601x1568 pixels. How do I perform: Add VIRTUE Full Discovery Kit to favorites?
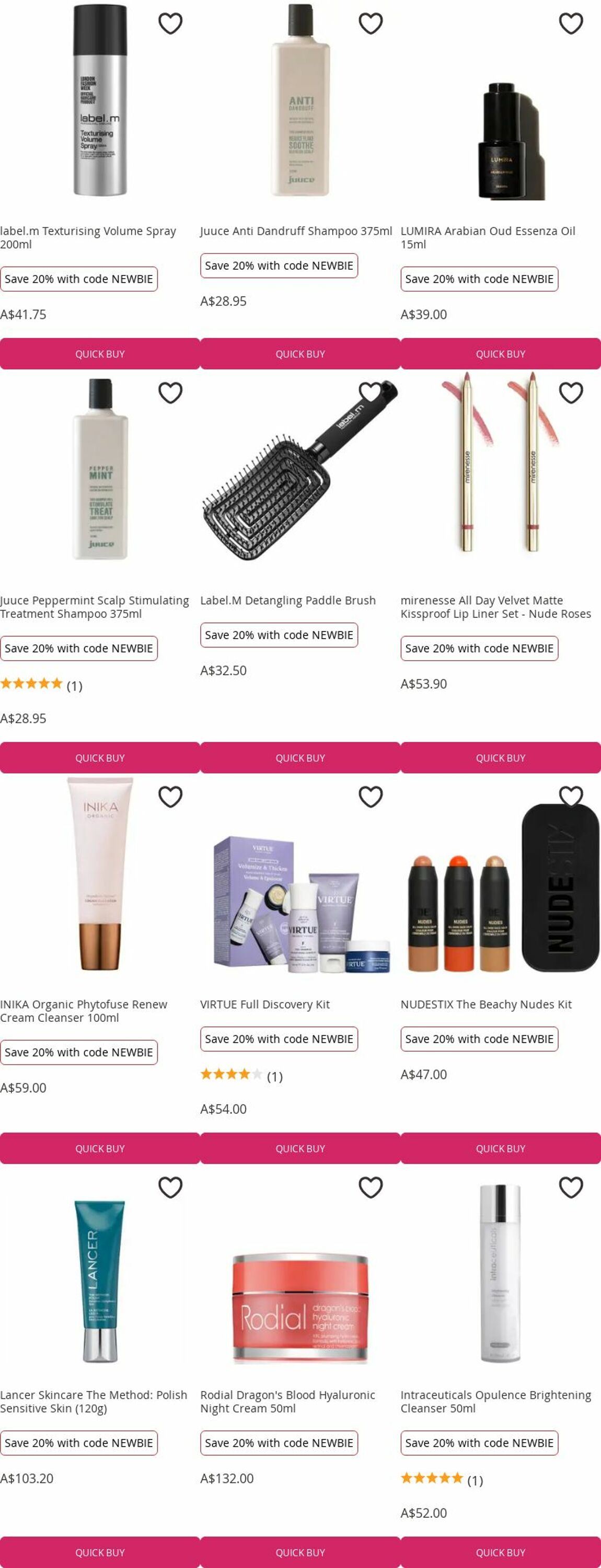tap(370, 796)
